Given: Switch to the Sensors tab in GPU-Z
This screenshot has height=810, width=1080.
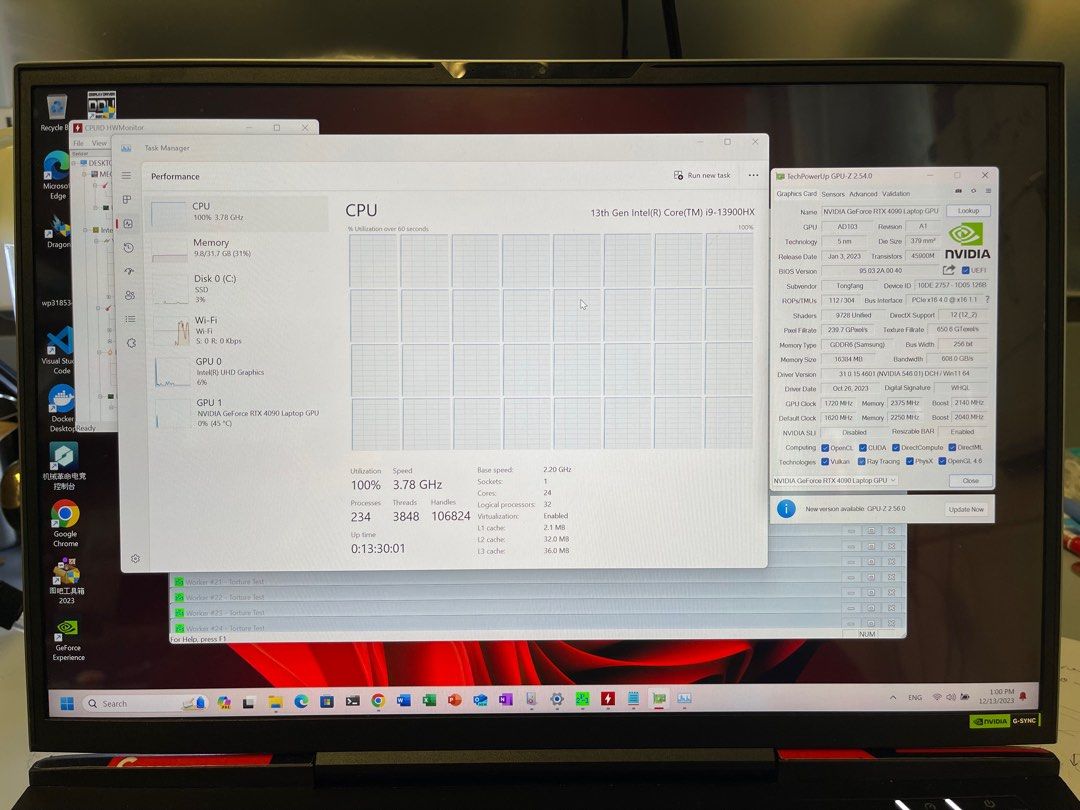Looking at the screenshot, I should pos(834,194).
